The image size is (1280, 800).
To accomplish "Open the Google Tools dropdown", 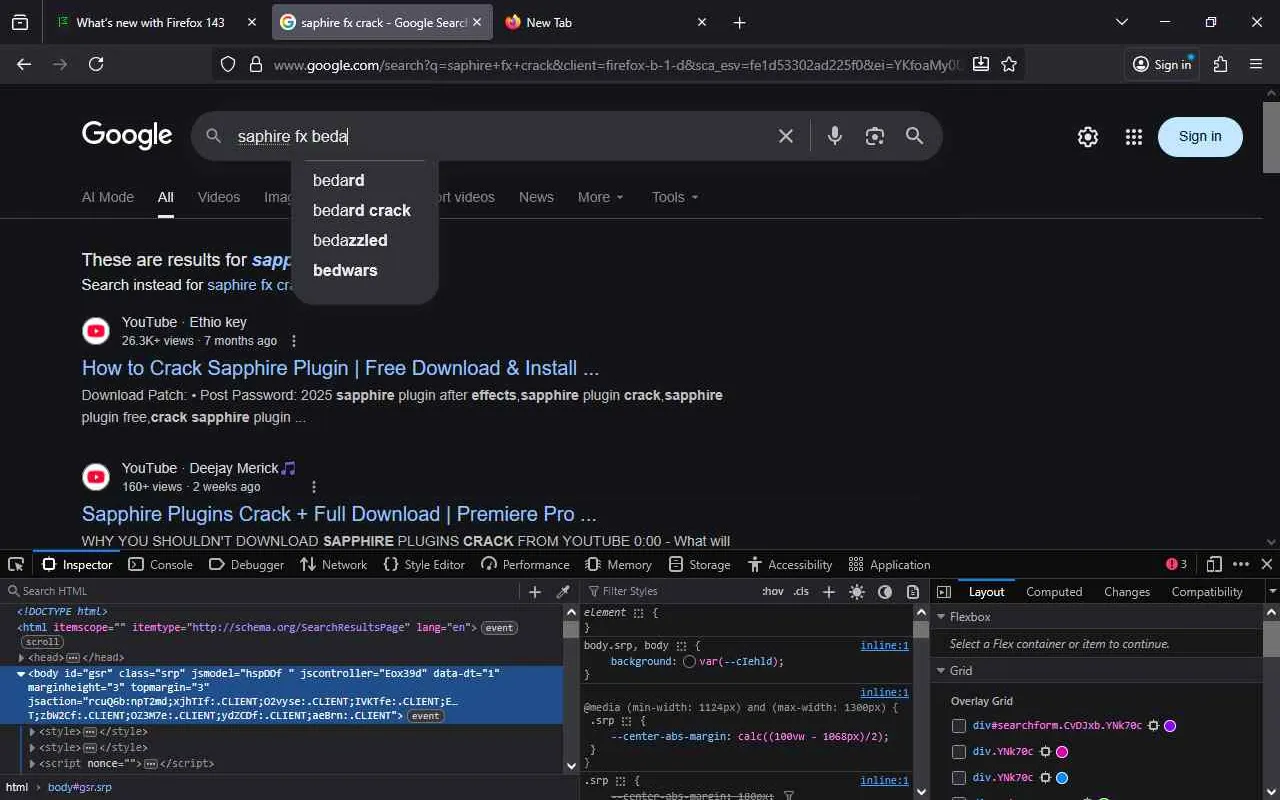I will 675,197.
